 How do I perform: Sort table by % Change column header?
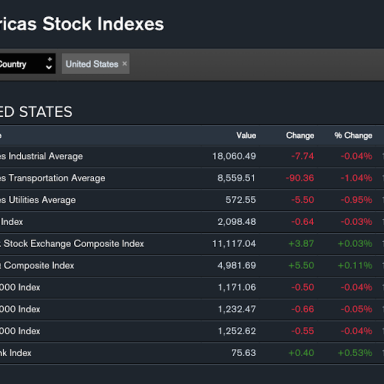(353, 136)
